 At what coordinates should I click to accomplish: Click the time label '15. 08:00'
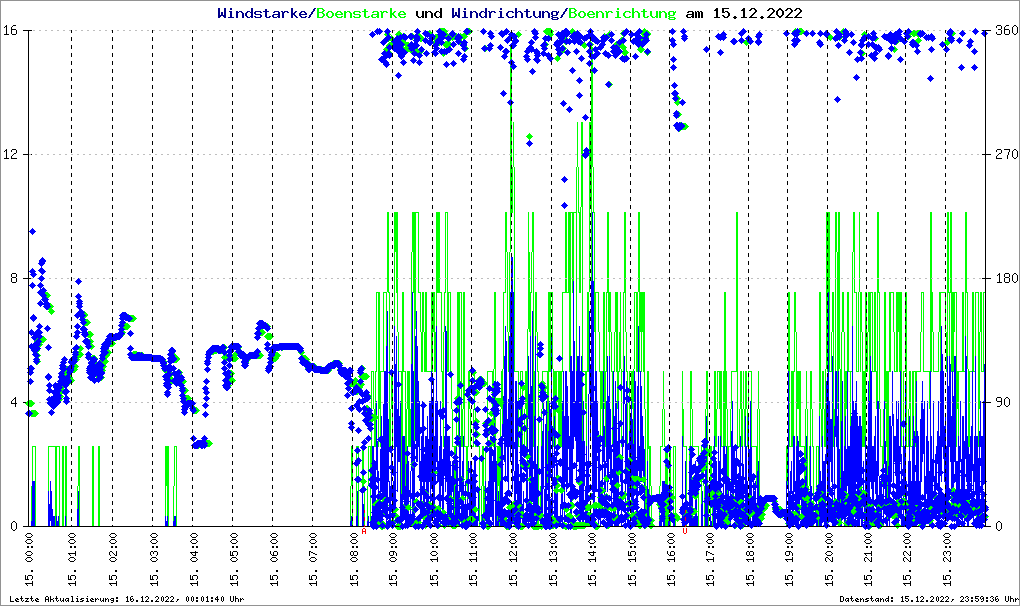353,559
